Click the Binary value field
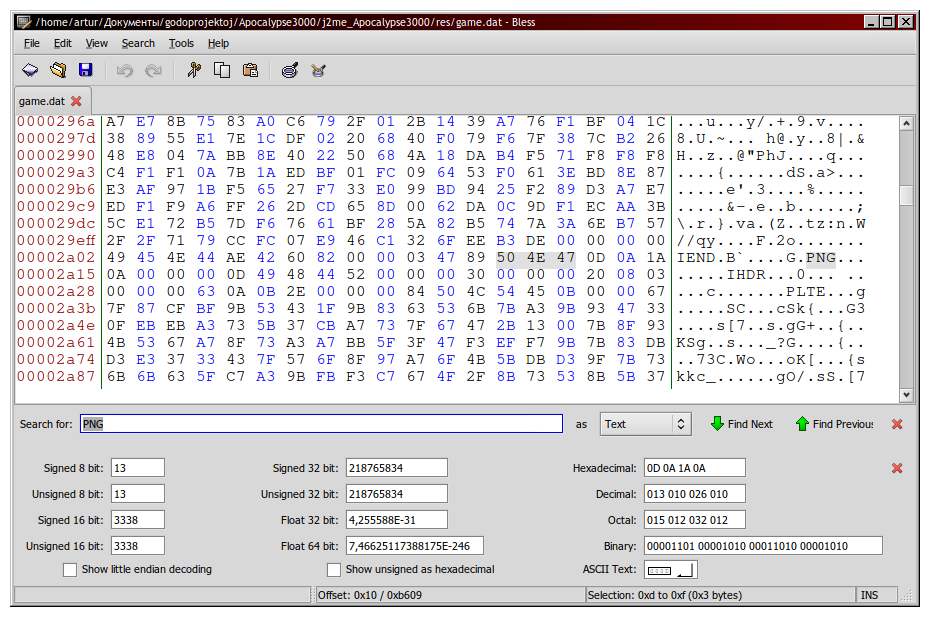Image resolution: width=930 pixels, height=617 pixels. click(x=763, y=546)
